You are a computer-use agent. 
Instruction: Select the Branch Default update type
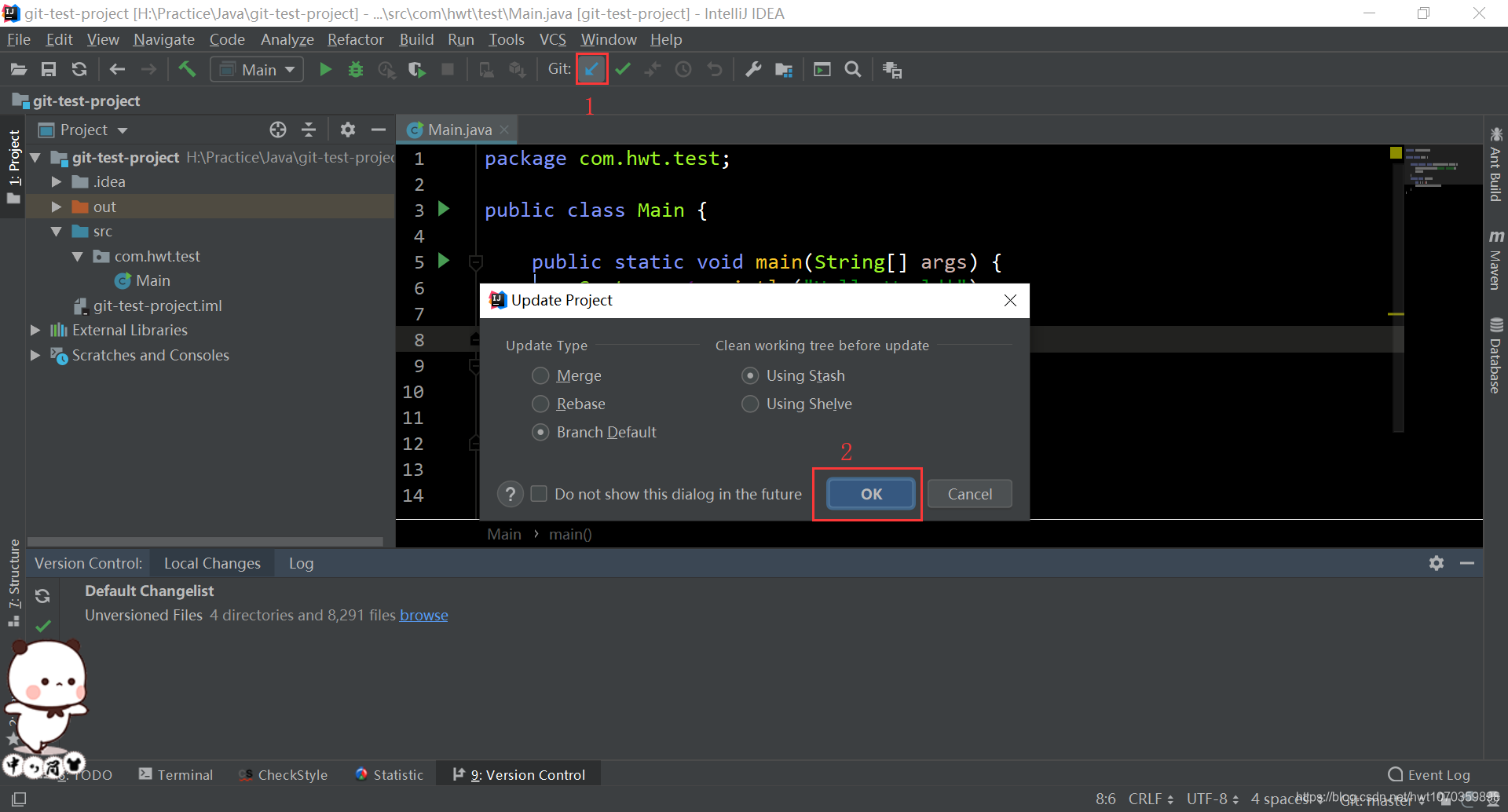(594, 432)
